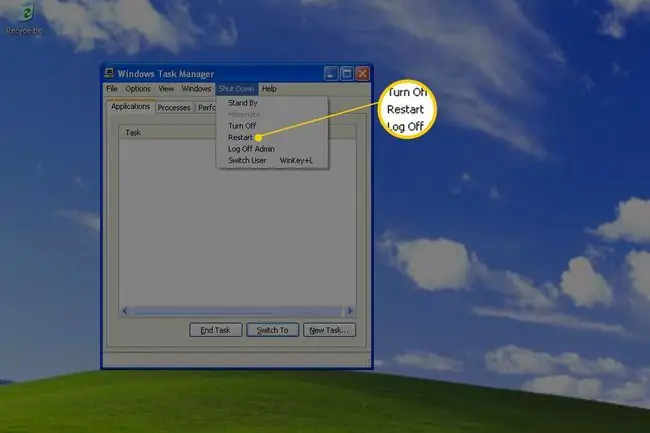
Task: Click the Task Manager title bar icon
Action: tap(109, 74)
